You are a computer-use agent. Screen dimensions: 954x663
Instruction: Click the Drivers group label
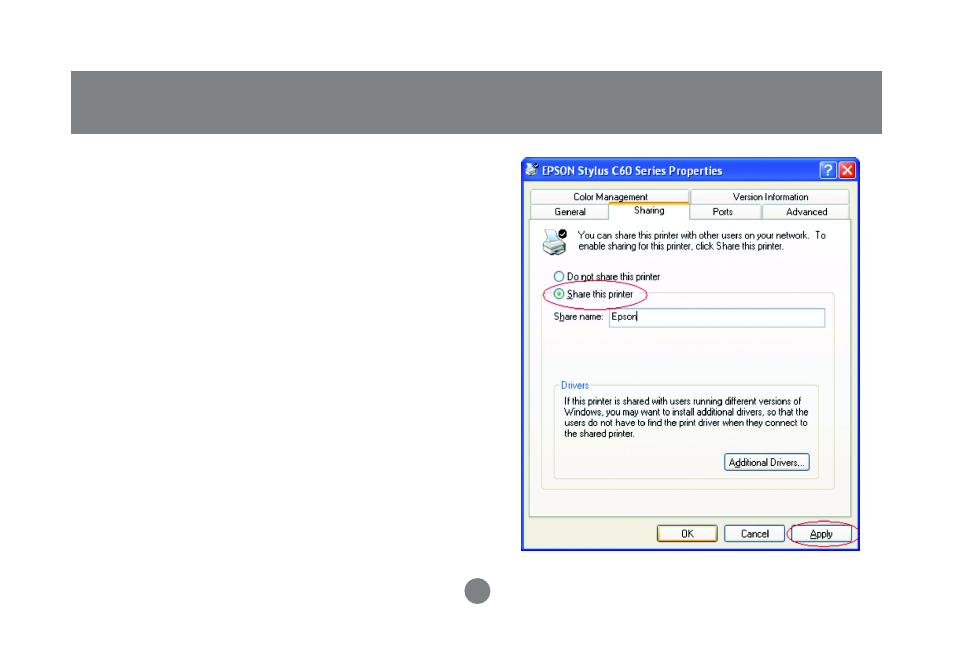coord(574,386)
